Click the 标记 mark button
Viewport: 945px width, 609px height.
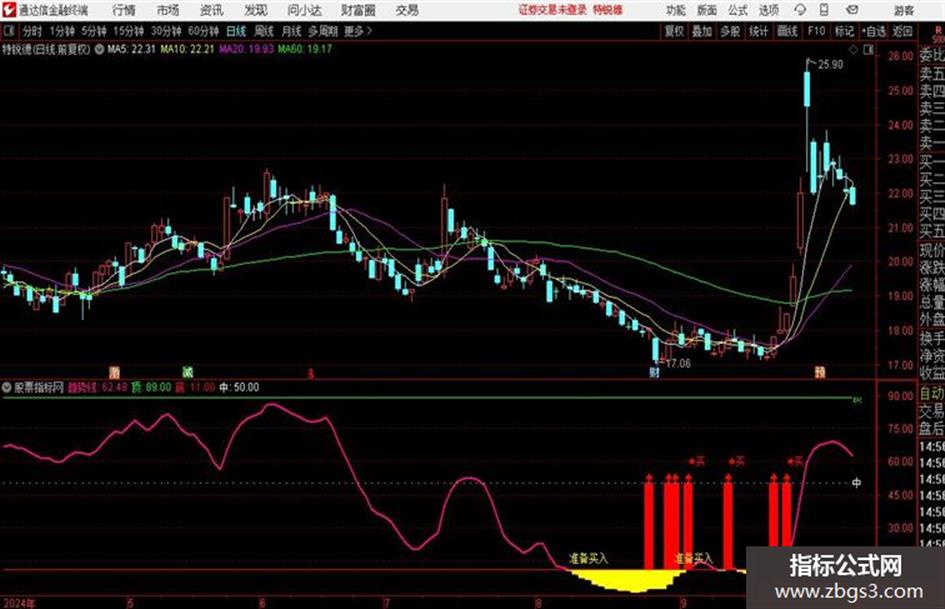point(844,31)
